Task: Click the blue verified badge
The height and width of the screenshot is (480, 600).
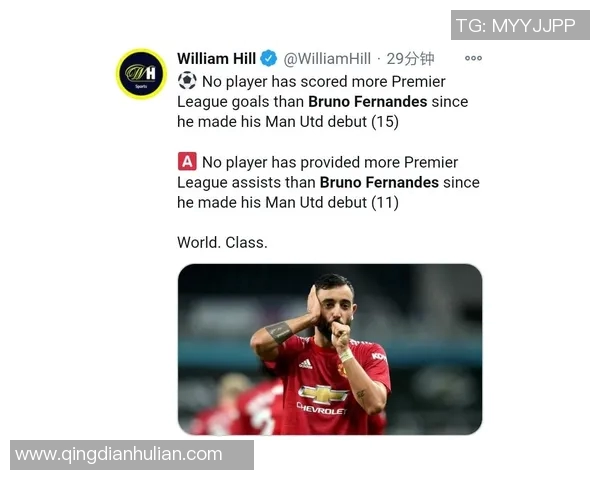Action: tap(269, 59)
